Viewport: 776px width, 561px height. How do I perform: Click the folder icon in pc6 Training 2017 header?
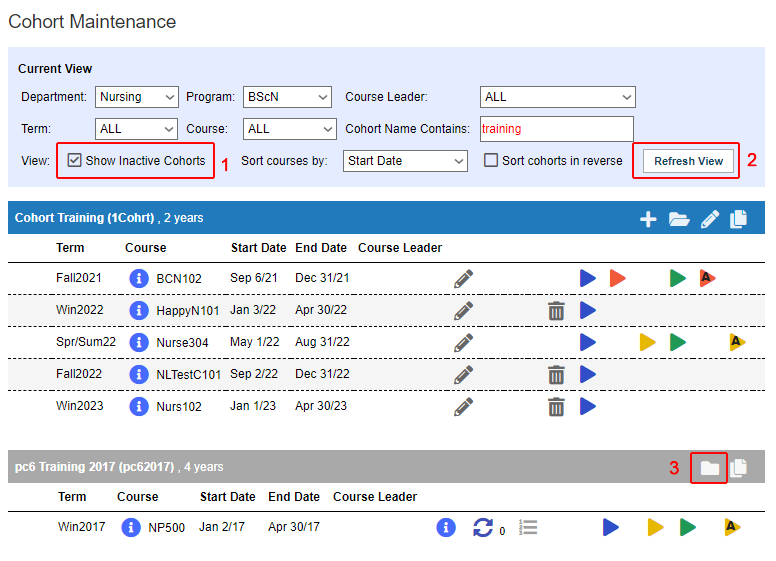click(710, 468)
